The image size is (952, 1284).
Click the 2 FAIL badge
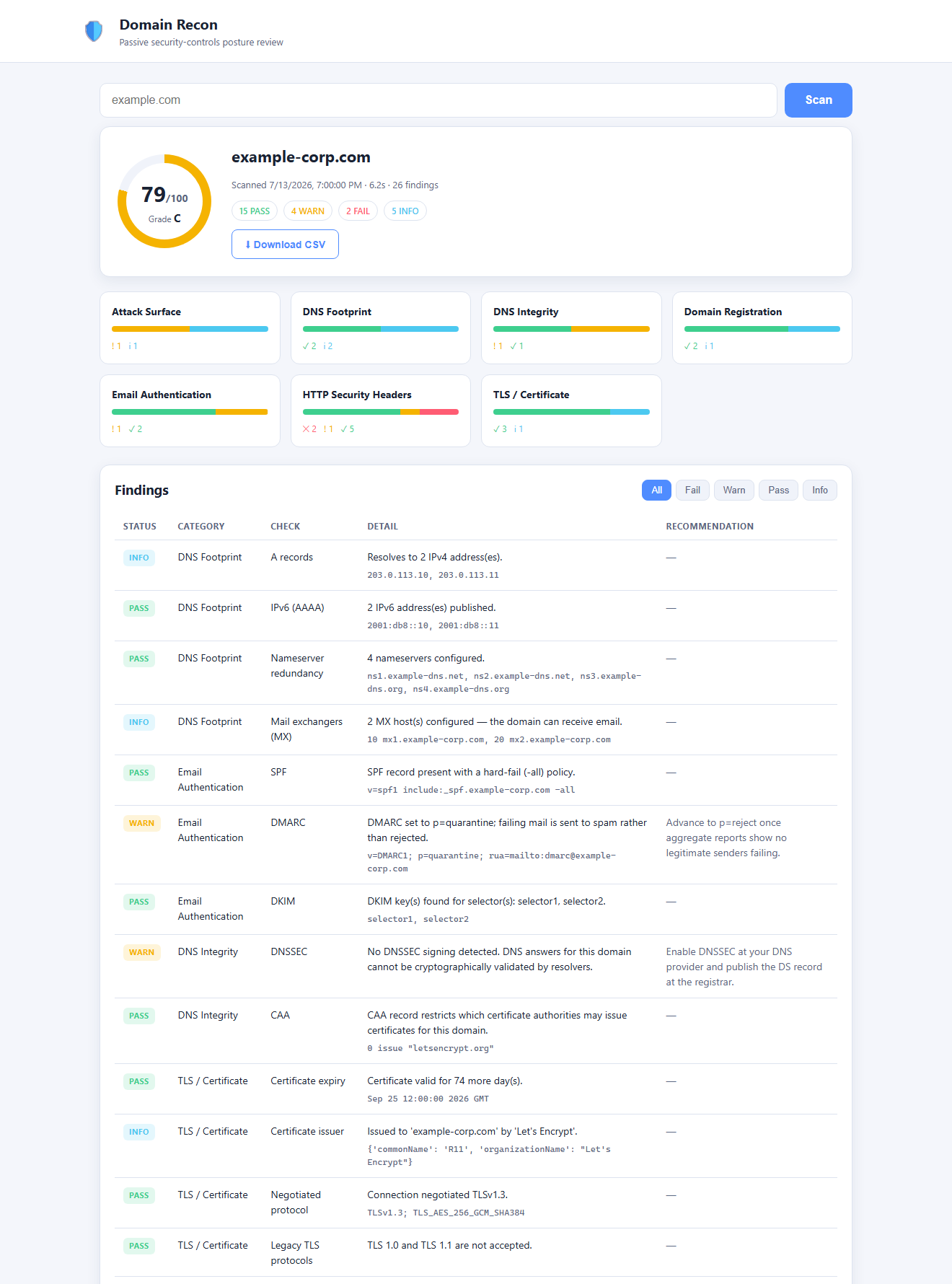[358, 211]
